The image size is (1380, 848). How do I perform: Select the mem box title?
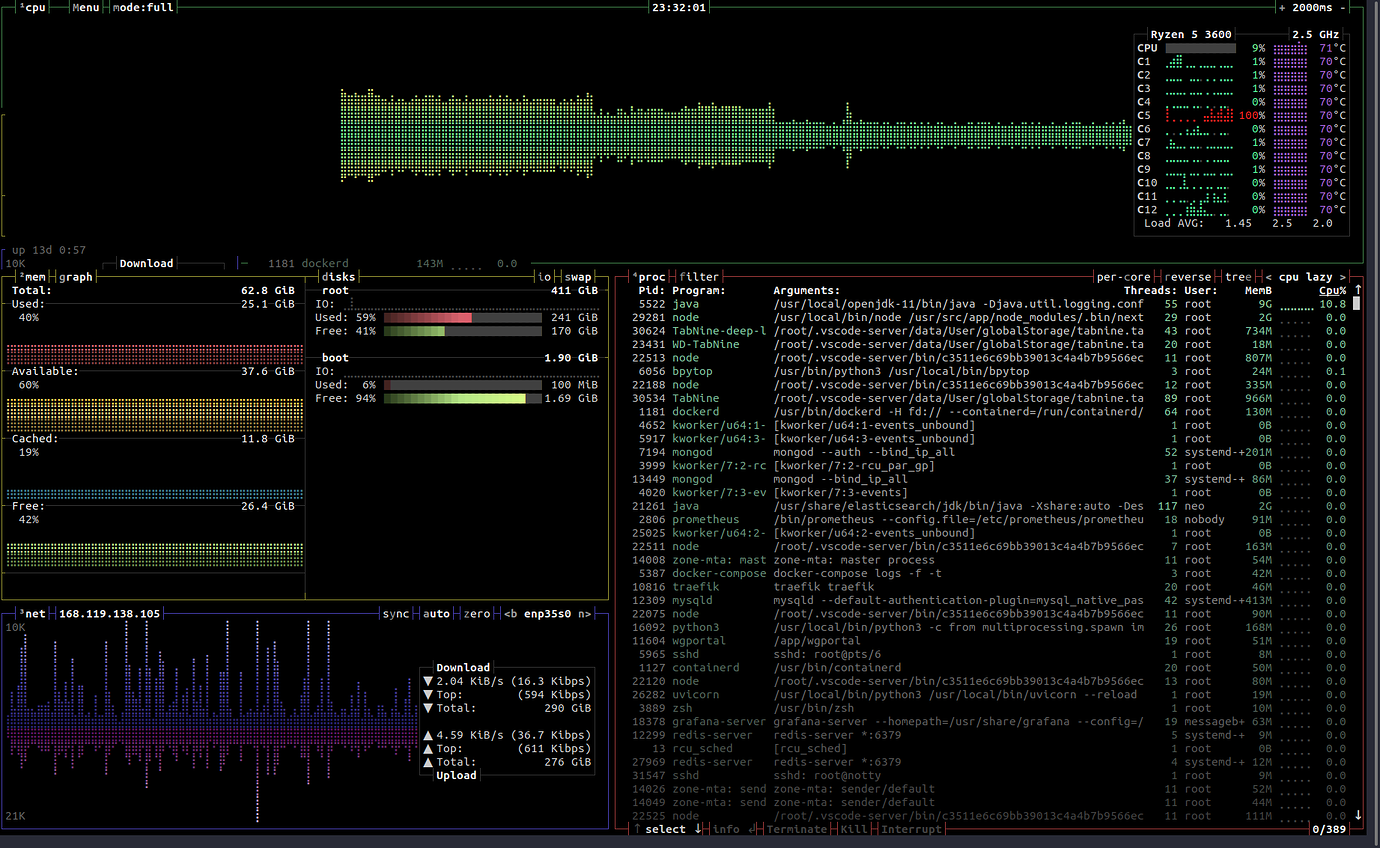coord(32,277)
